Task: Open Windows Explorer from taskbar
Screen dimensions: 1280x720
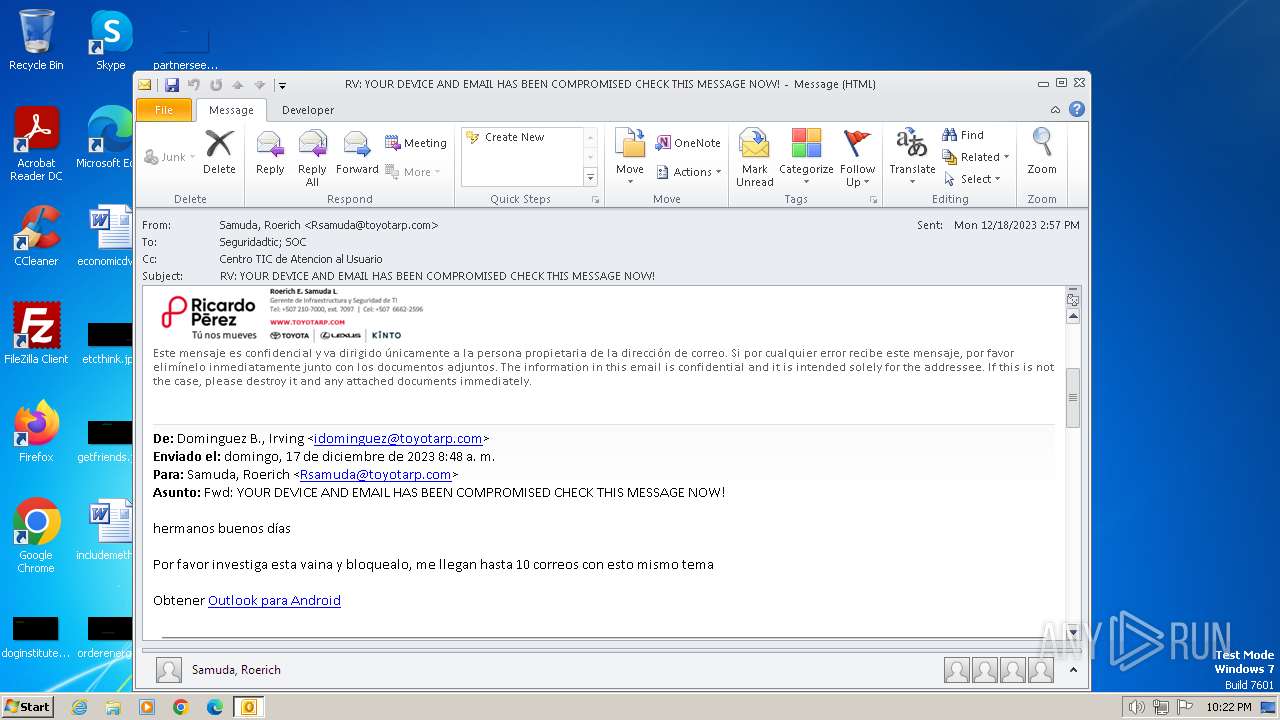Action: (113, 707)
